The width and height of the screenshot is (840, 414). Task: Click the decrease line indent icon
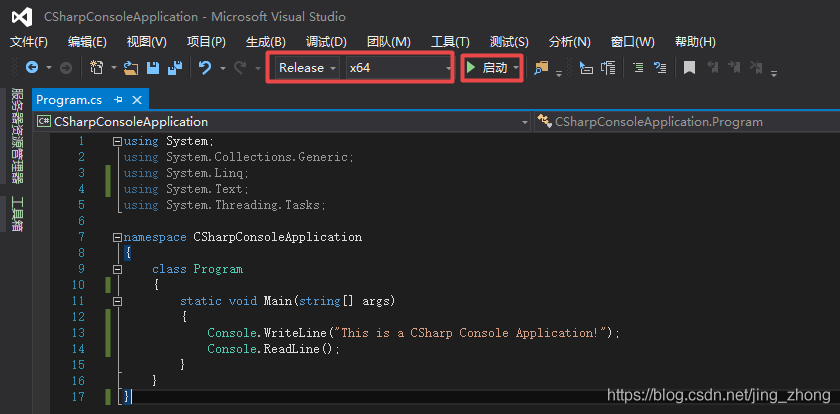click(587, 68)
